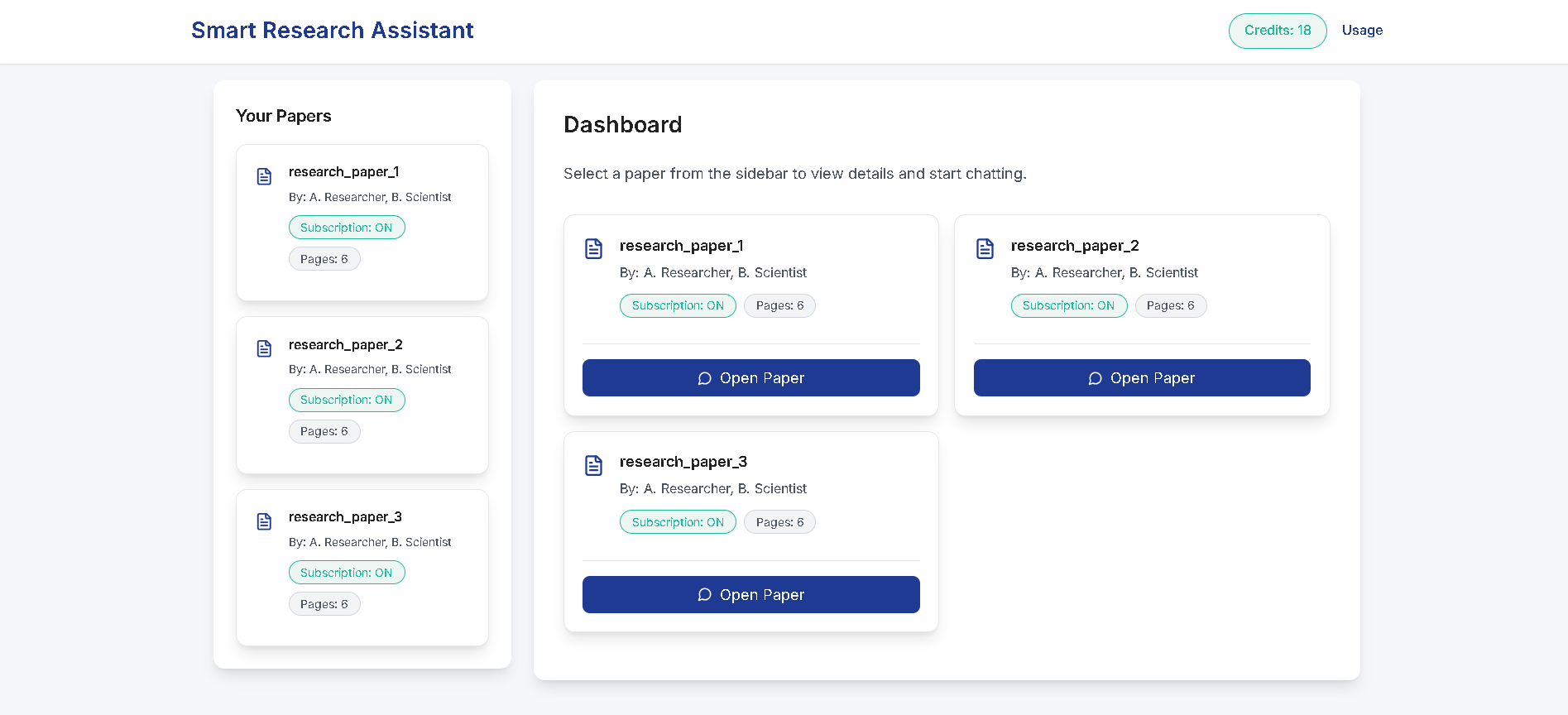Click document icon of sidebar research_paper_2

coord(264,348)
